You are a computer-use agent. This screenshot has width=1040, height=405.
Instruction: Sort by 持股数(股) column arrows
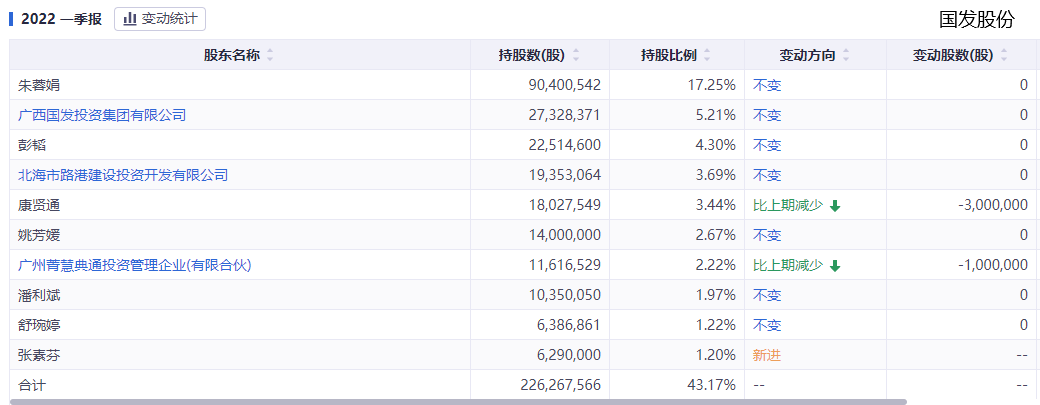pos(576,55)
